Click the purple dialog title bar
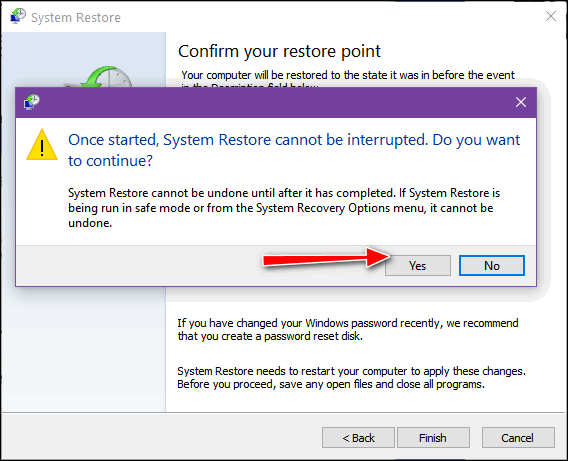Image resolution: width=568 pixels, height=461 pixels. coord(276,102)
